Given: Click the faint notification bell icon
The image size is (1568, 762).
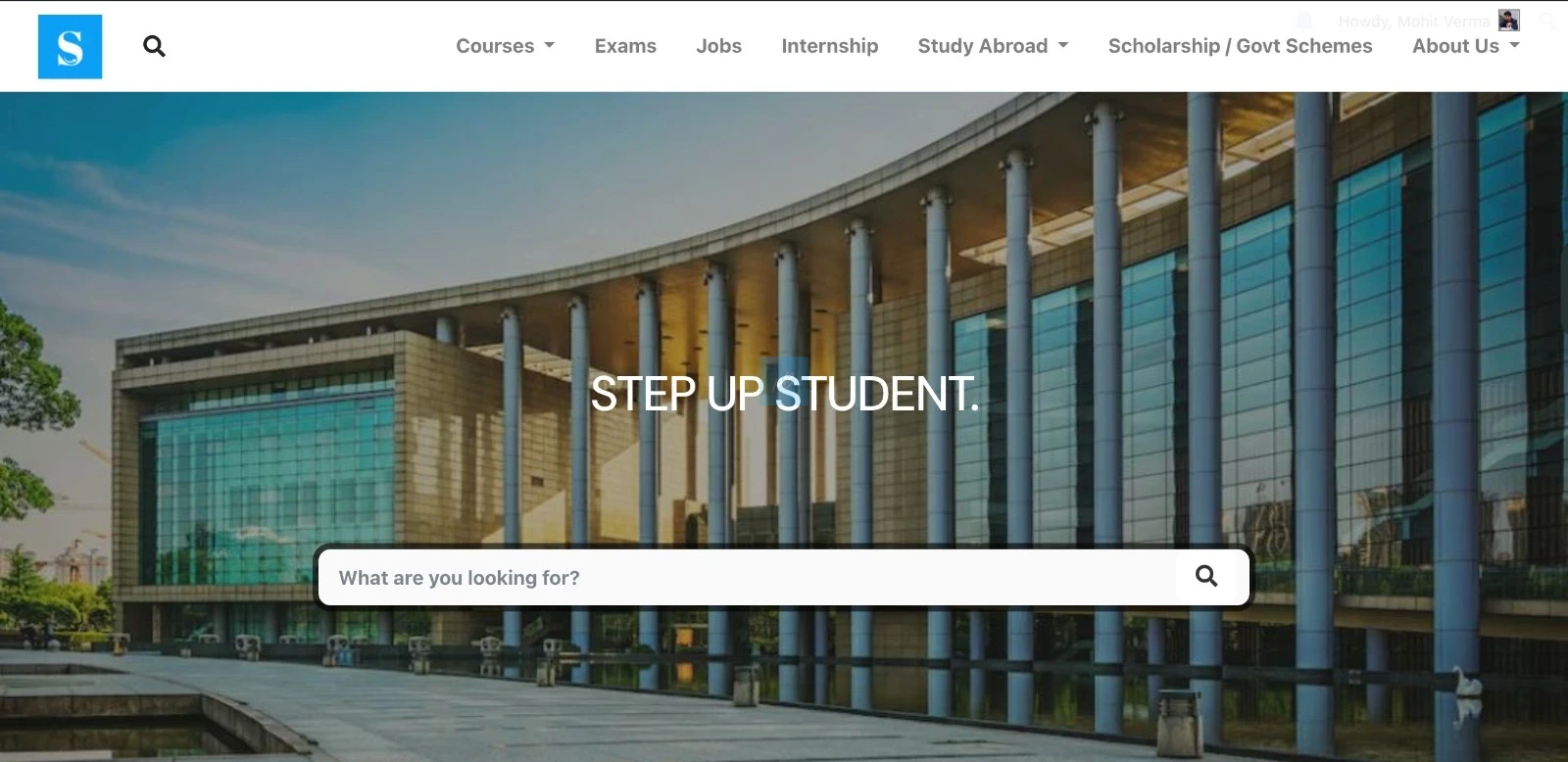Looking at the screenshot, I should [1303, 21].
